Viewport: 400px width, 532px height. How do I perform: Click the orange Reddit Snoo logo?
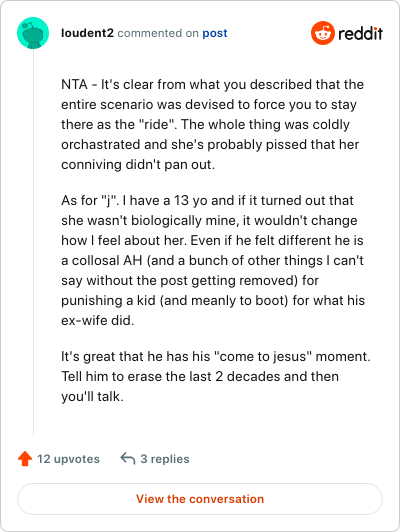pyautogui.click(x=323, y=33)
